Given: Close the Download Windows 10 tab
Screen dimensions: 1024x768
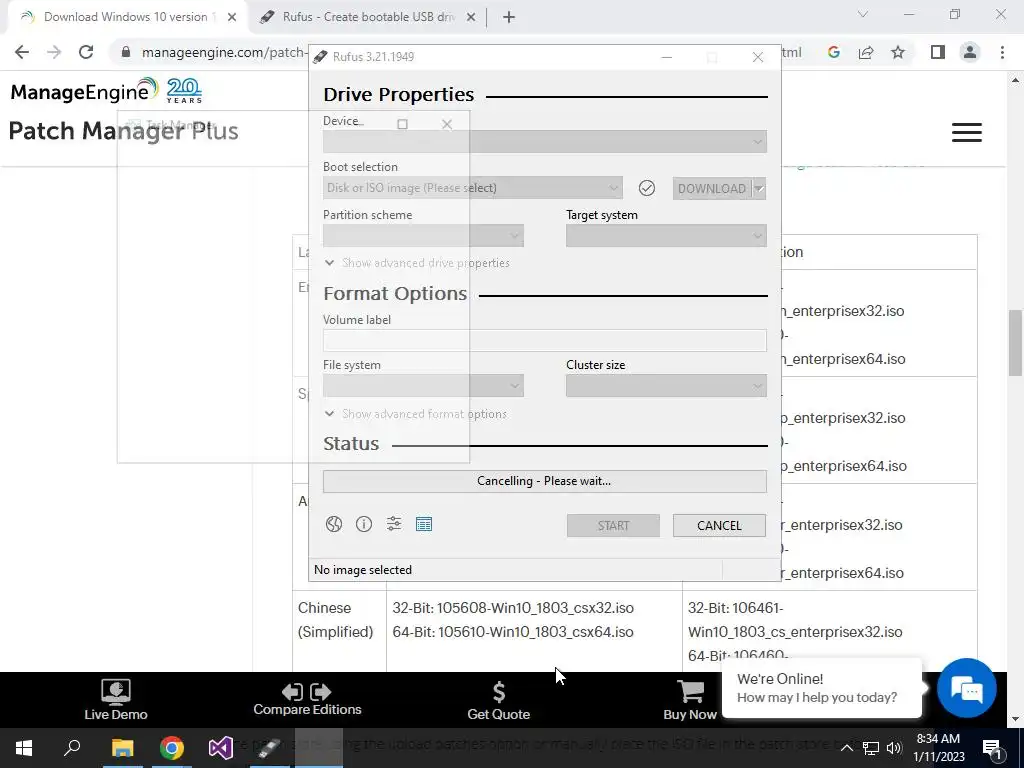Looking at the screenshot, I should (232, 18).
